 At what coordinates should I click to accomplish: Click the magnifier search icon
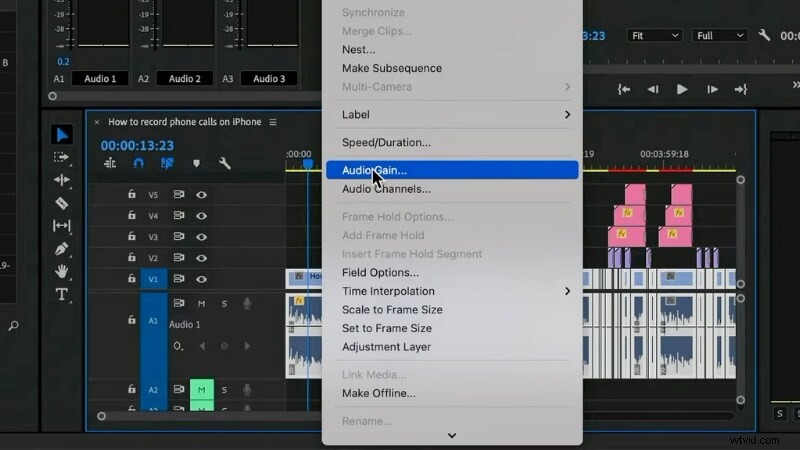(x=13, y=326)
